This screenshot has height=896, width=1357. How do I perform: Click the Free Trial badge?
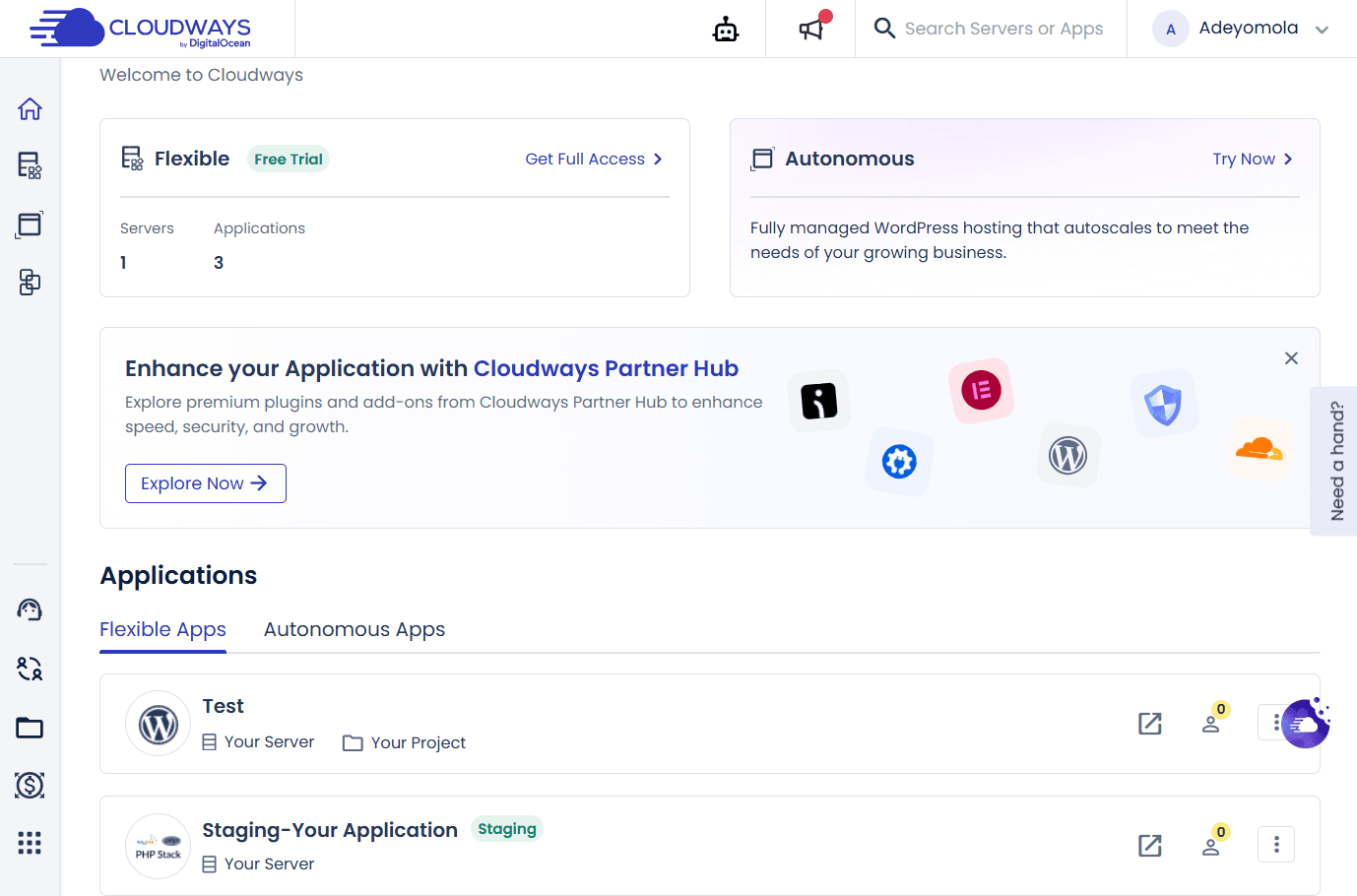click(x=289, y=159)
